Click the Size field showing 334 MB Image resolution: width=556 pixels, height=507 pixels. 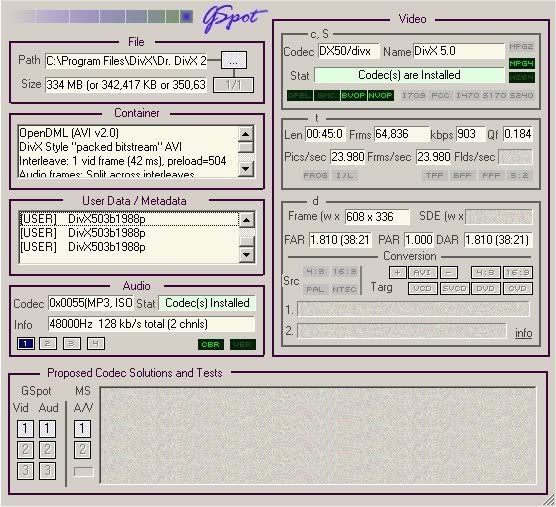click(126, 85)
